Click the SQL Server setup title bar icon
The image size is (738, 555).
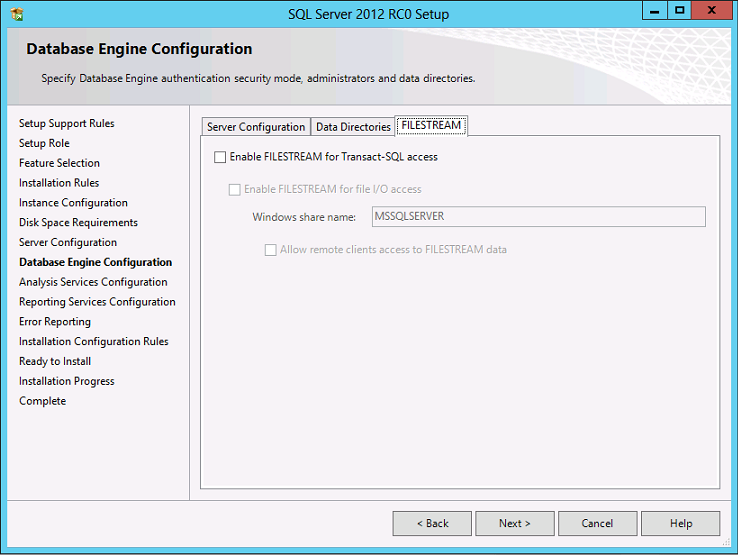coord(17,14)
